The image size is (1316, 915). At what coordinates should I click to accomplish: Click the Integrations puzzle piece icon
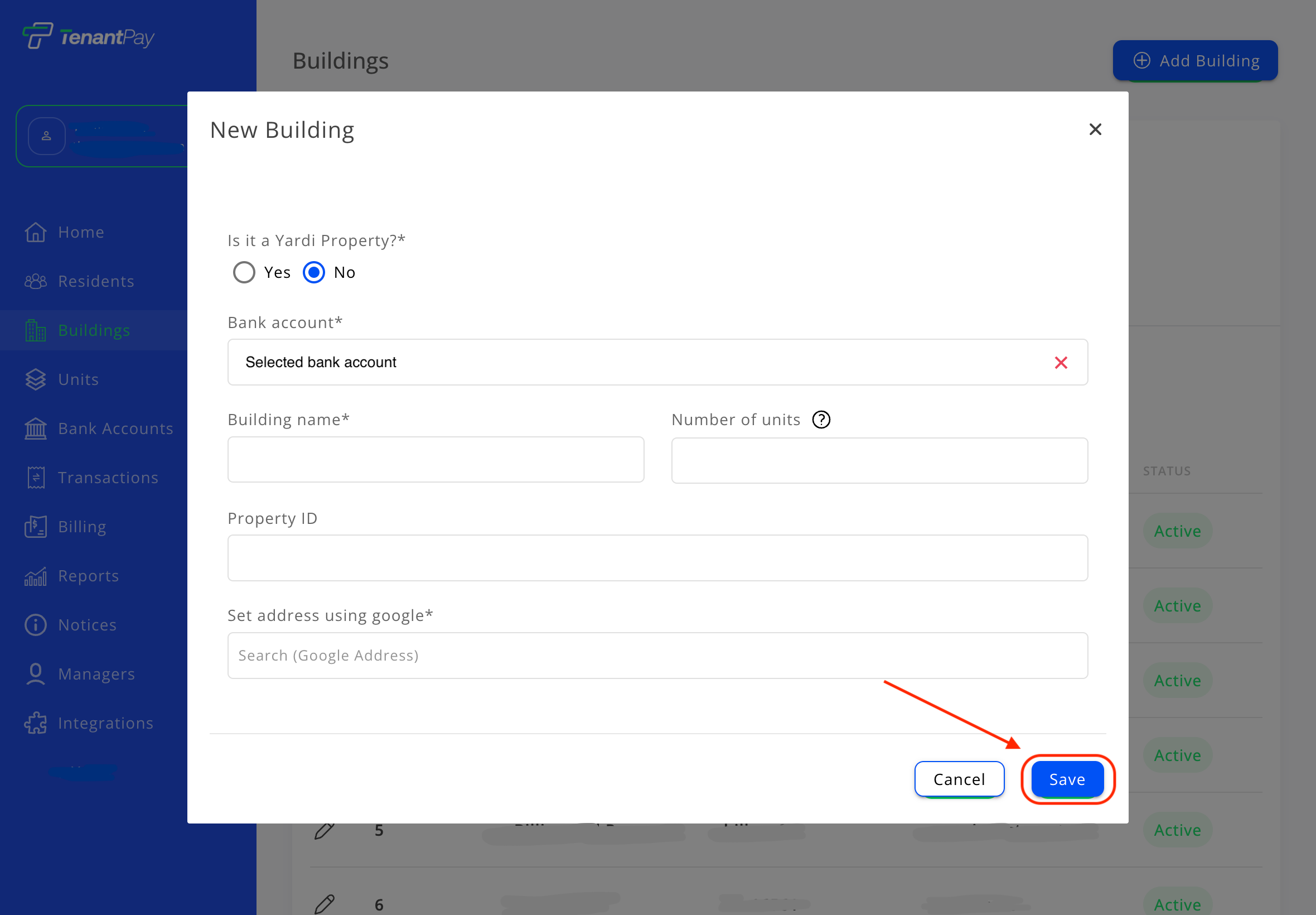(x=36, y=724)
